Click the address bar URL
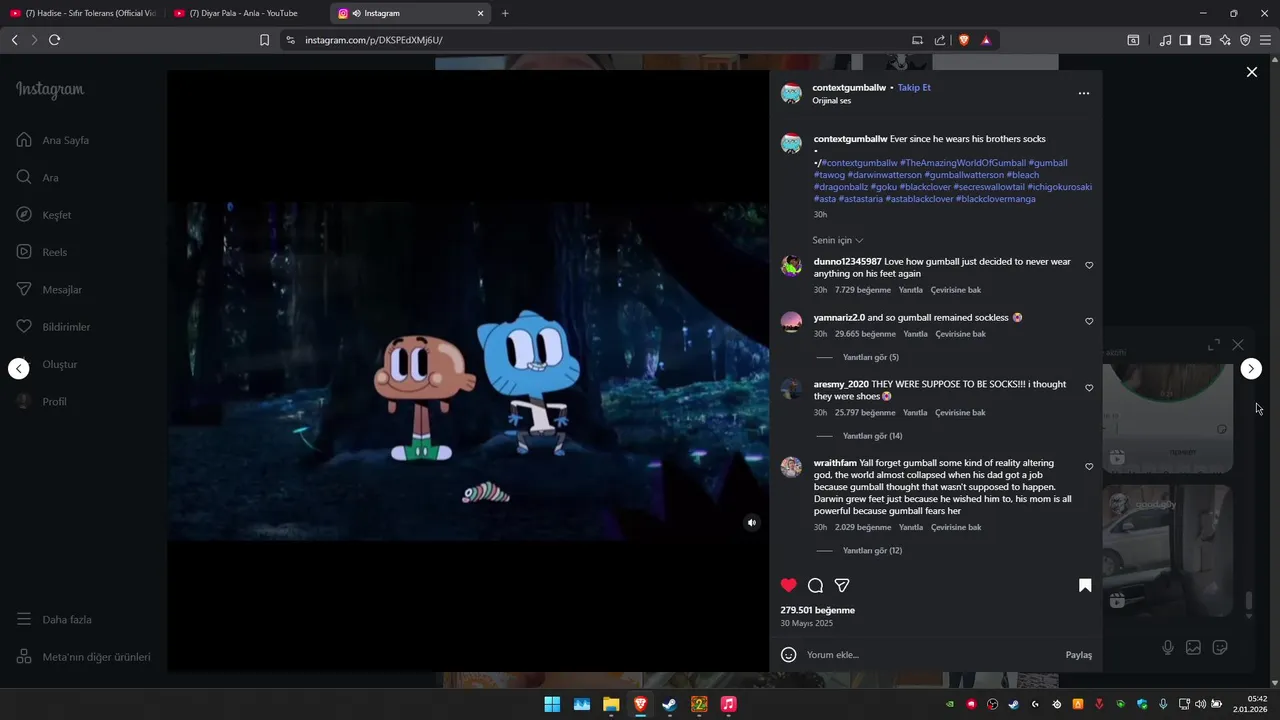Screen dimensions: 1280x720 (x=374, y=40)
